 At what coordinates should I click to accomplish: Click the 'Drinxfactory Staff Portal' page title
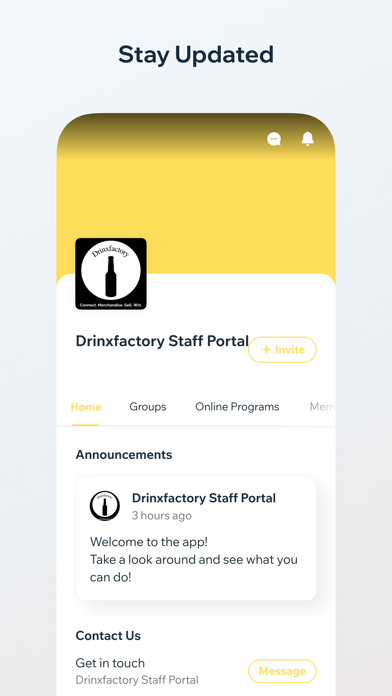coord(162,341)
